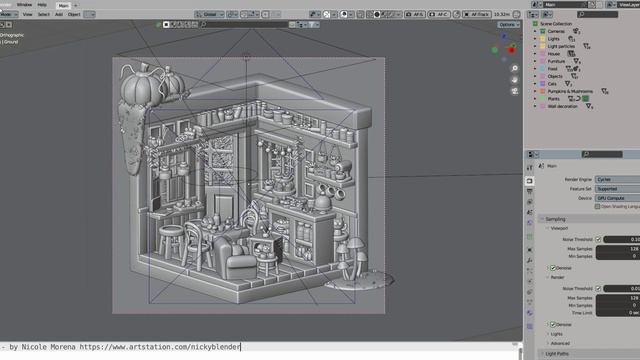Collapse the Sampling panel

555,219
